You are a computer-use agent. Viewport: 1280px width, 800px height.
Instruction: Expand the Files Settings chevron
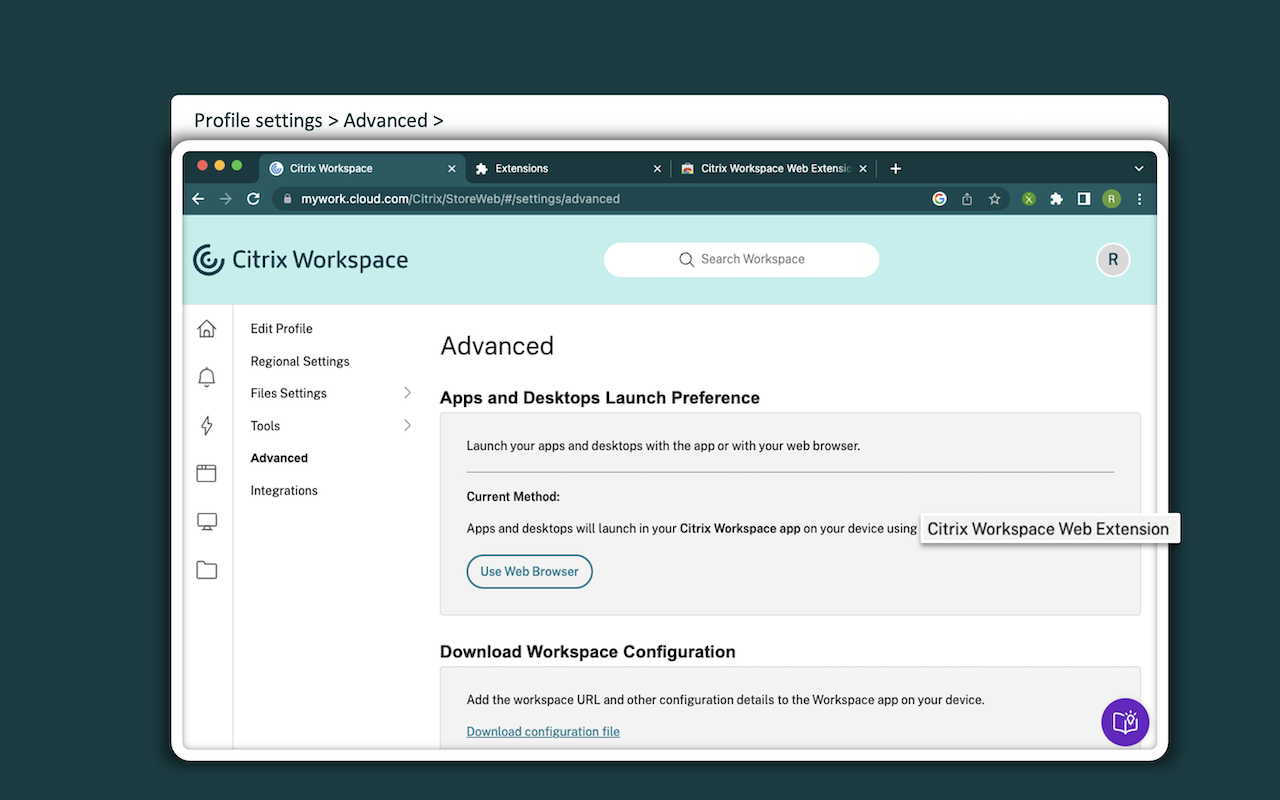click(408, 393)
